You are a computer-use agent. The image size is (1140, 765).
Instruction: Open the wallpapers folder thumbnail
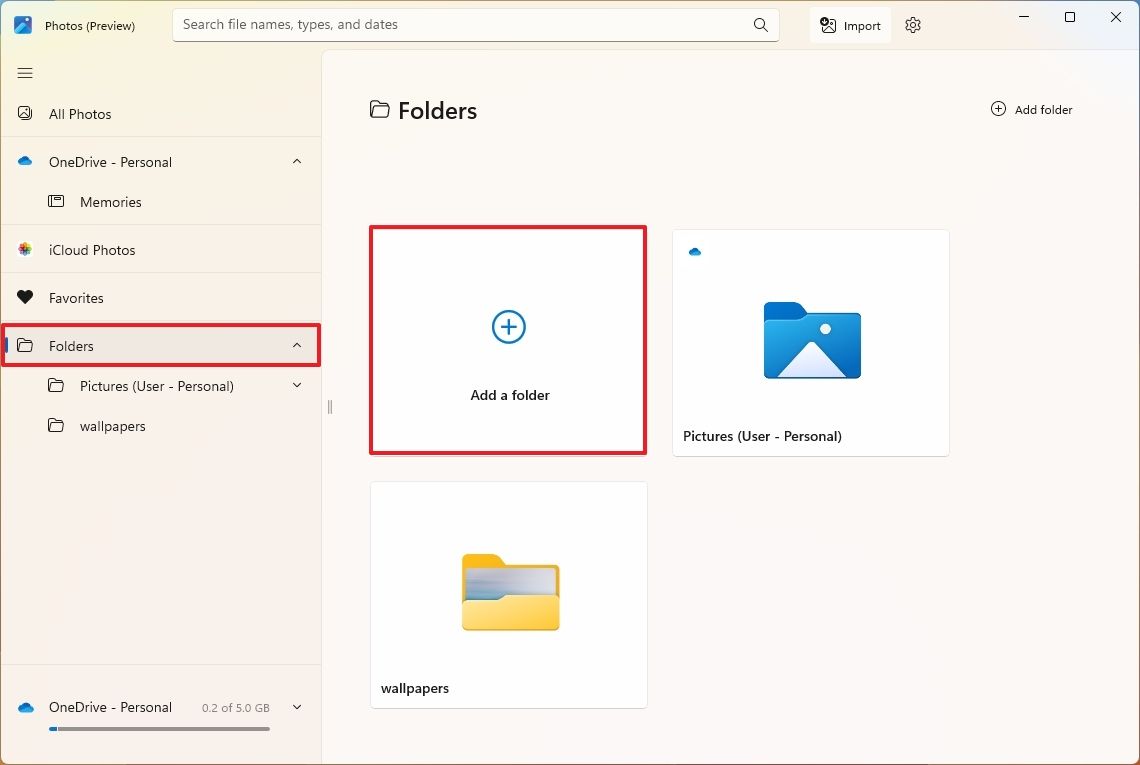508,593
